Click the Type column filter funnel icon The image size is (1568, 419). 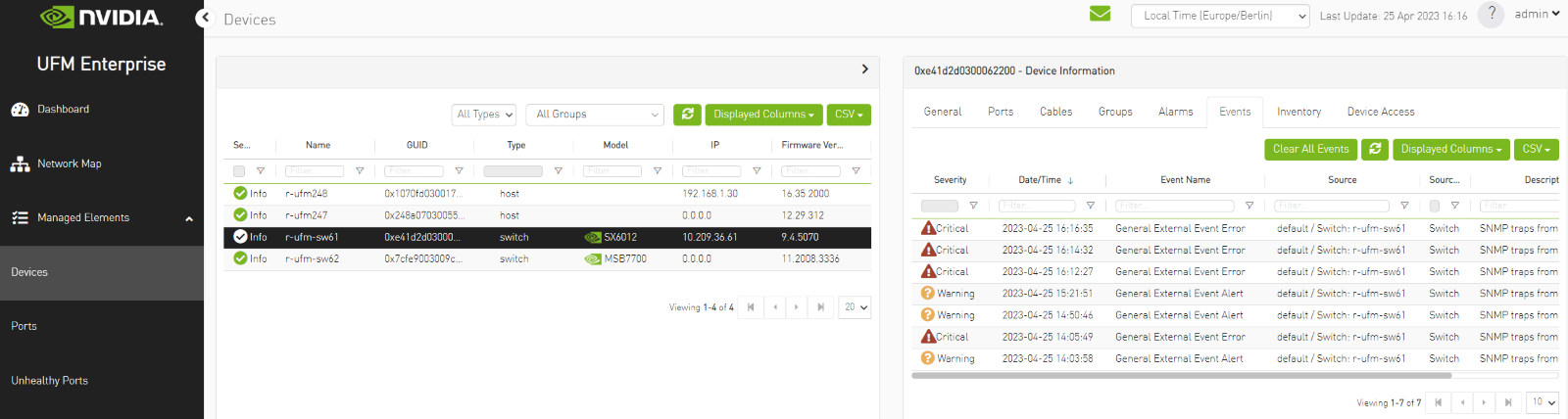click(x=558, y=171)
